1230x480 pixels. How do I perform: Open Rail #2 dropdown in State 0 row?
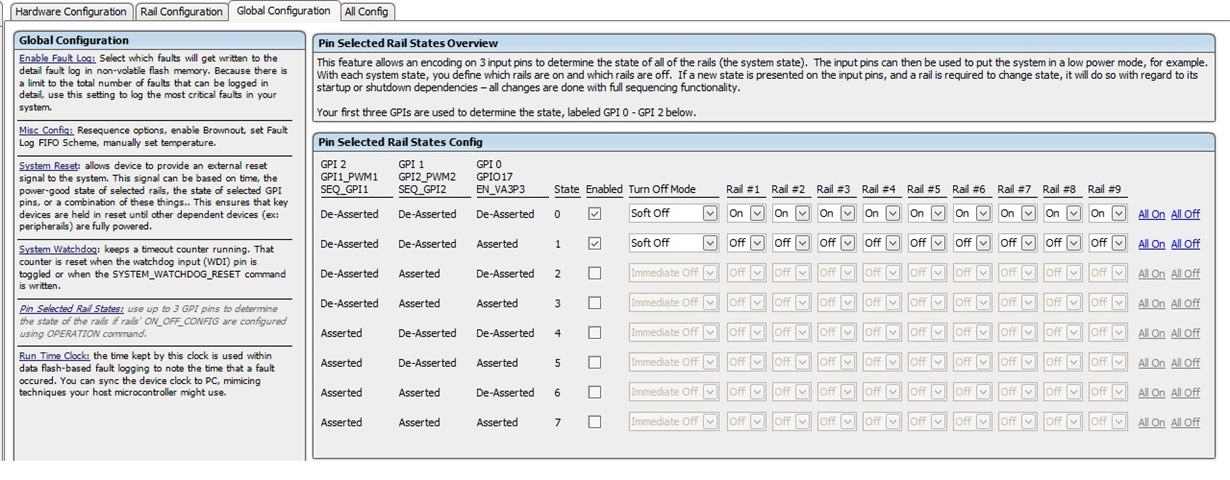coord(790,213)
